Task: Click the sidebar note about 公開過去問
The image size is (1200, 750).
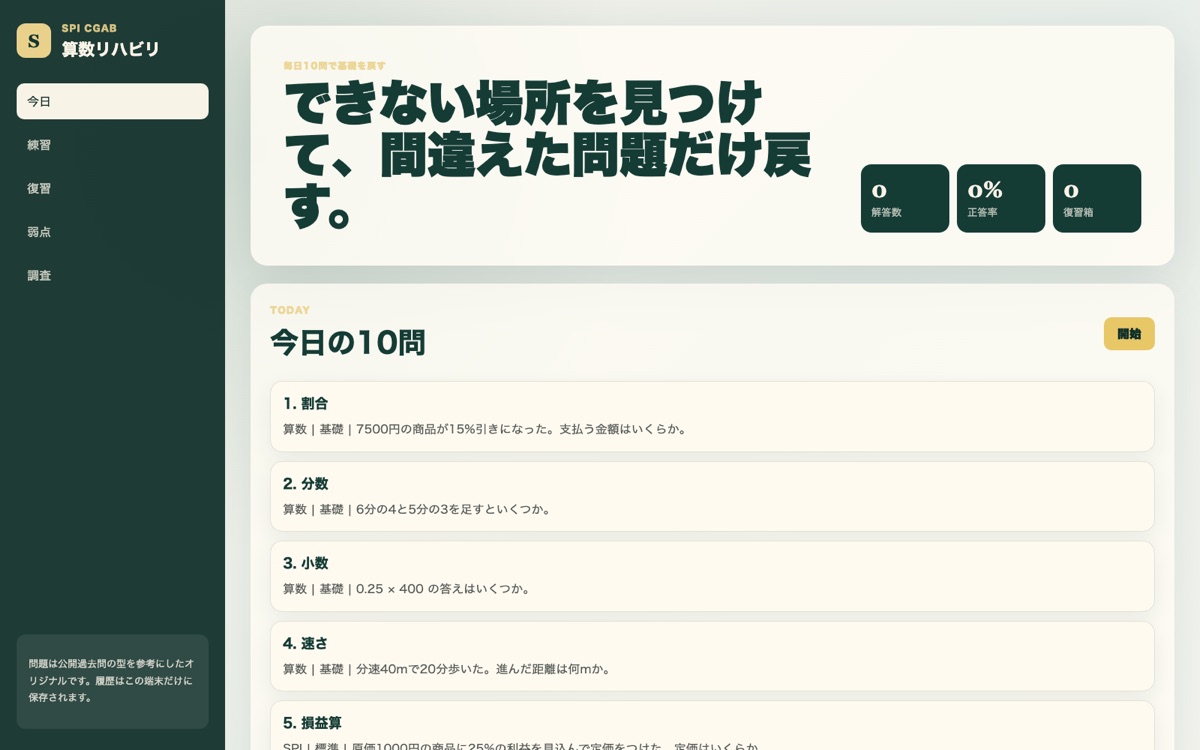Action: coord(112,680)
